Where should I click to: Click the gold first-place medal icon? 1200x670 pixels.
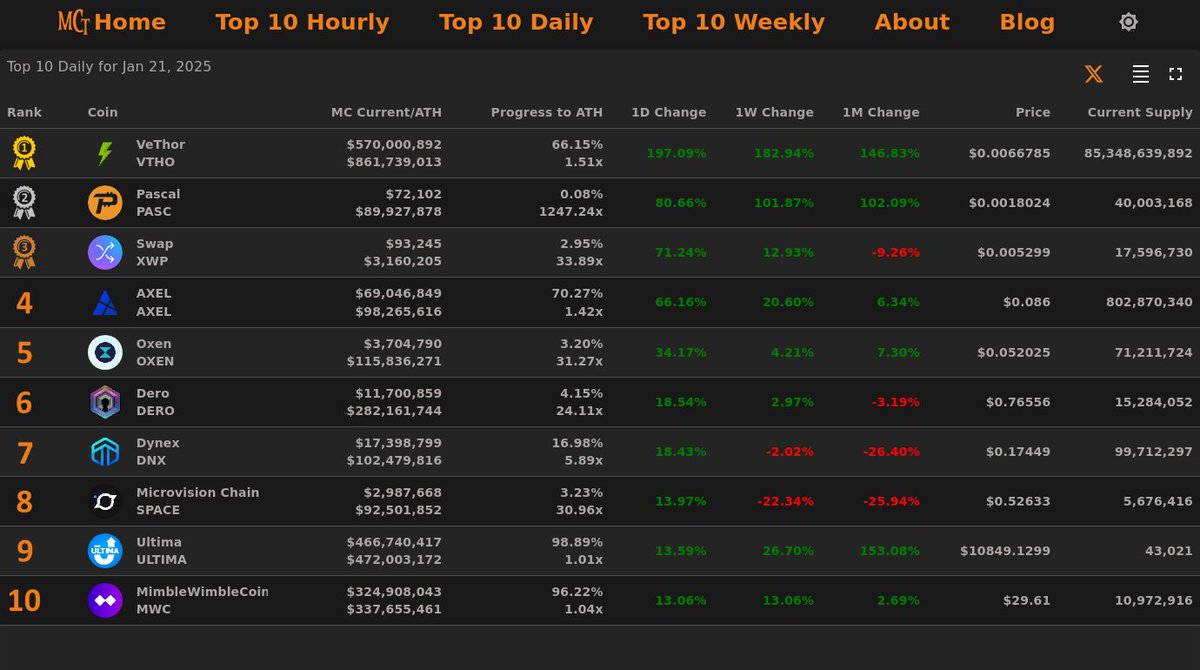pyautogui.click(x=24, y=153)
